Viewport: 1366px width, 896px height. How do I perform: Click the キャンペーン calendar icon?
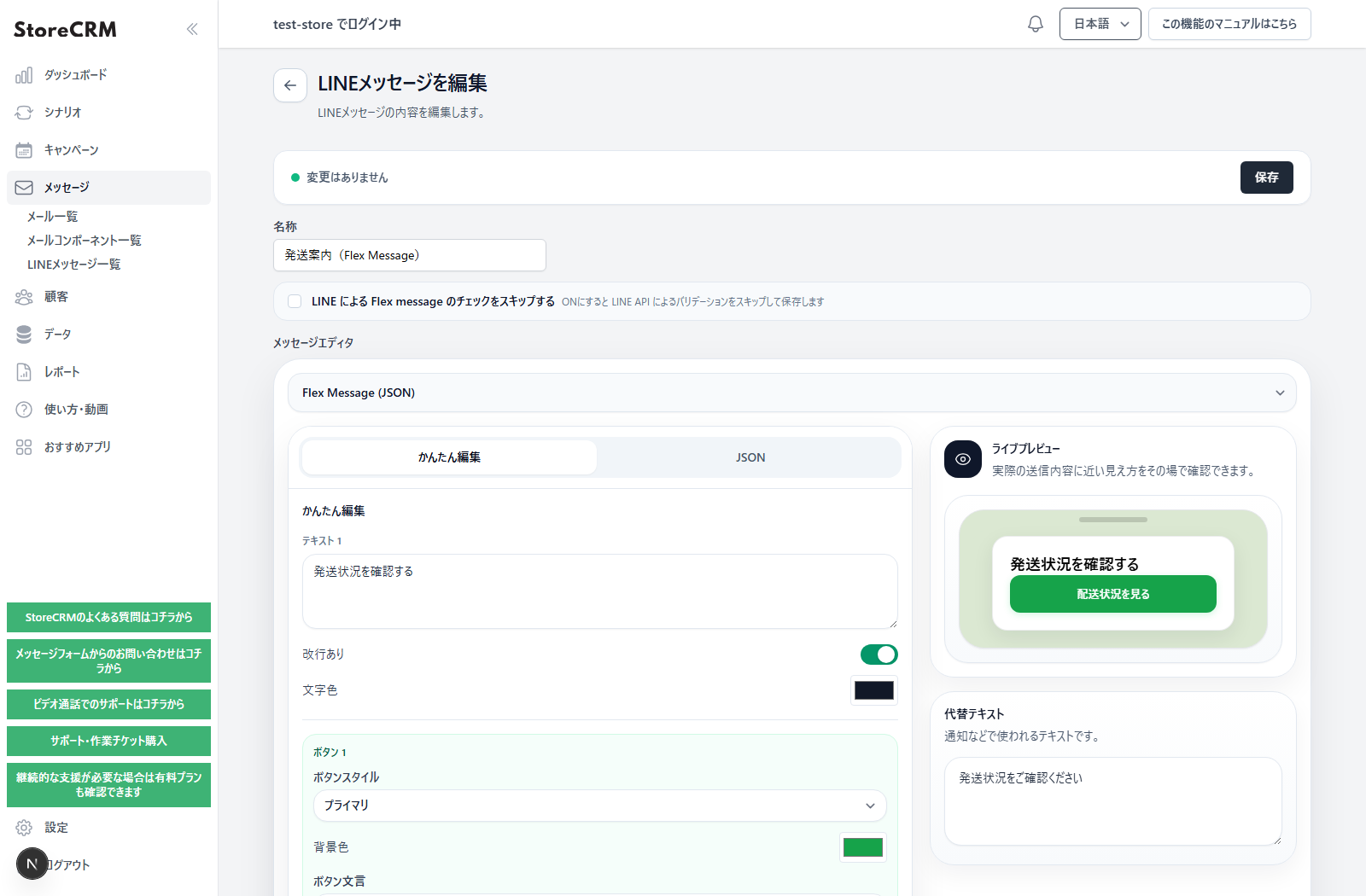24,150
